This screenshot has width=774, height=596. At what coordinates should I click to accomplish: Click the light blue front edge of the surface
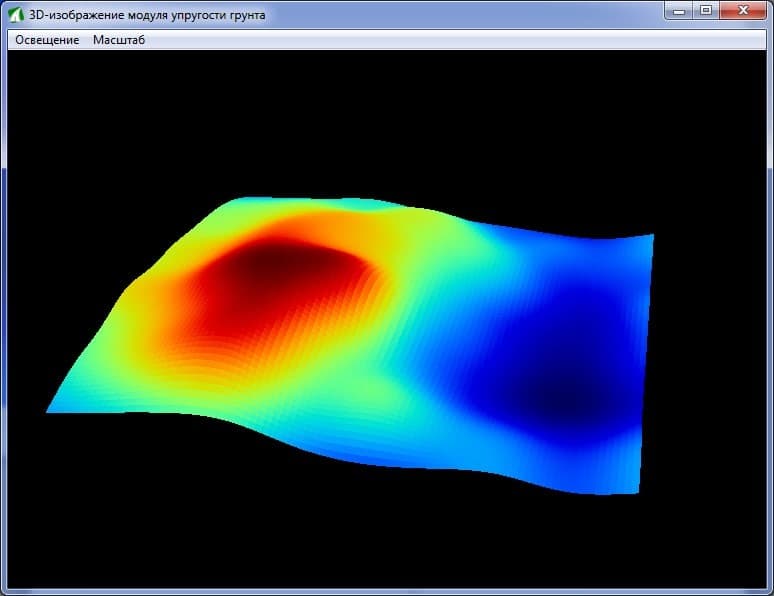pos(346,452)
